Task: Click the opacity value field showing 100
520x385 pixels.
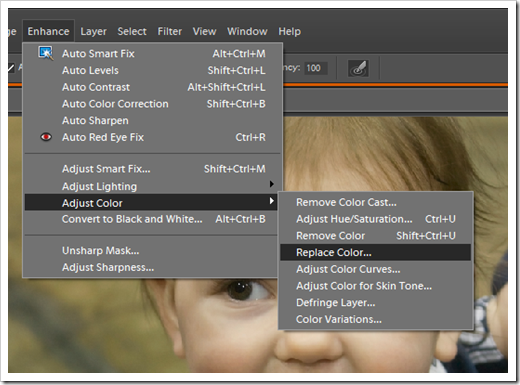Action: 315,68
